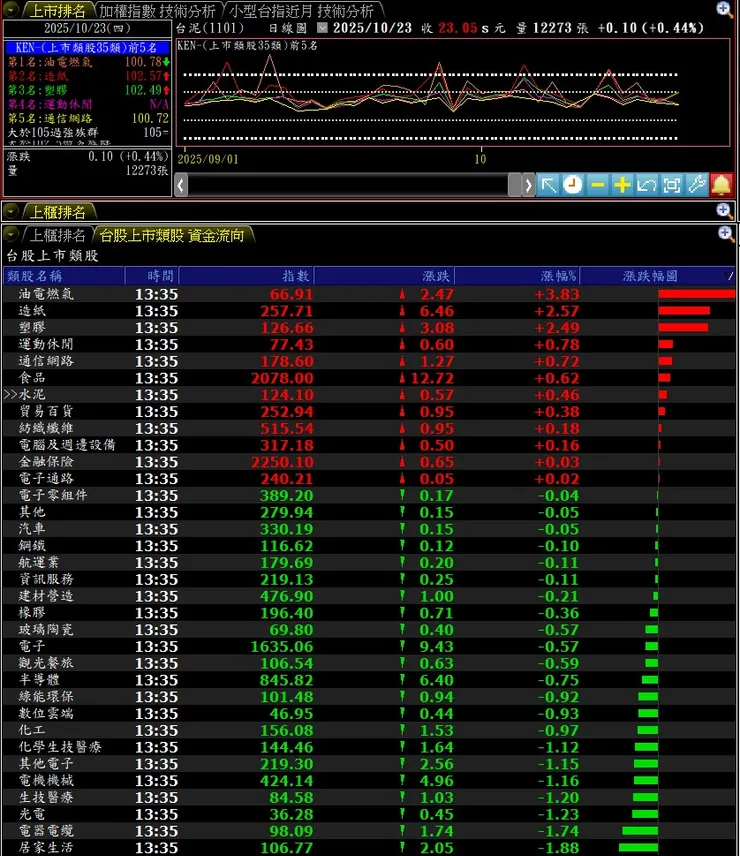Open the 日線圖 period dropdown arrow
The image size is (740, 856).
[323, 27]
